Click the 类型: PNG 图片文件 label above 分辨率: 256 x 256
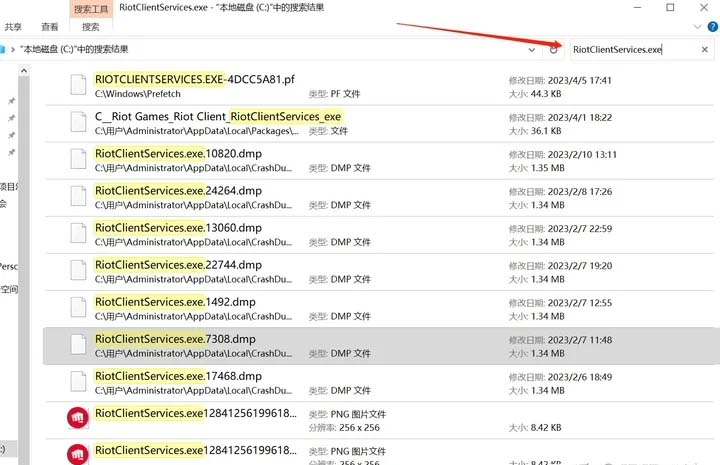The height and width of the screenshot is (465, 720). click(x=347, y=415)
